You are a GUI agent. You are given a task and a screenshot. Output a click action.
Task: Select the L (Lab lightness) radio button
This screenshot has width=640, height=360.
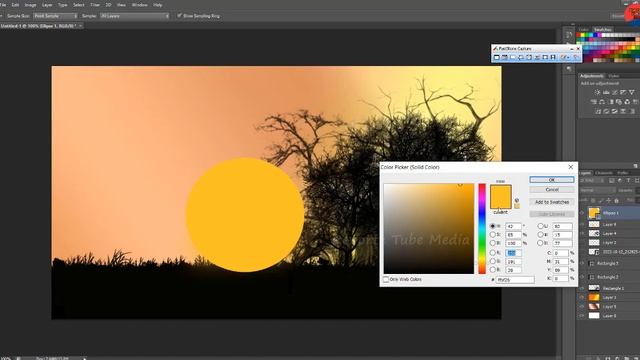tap(540, 226)
